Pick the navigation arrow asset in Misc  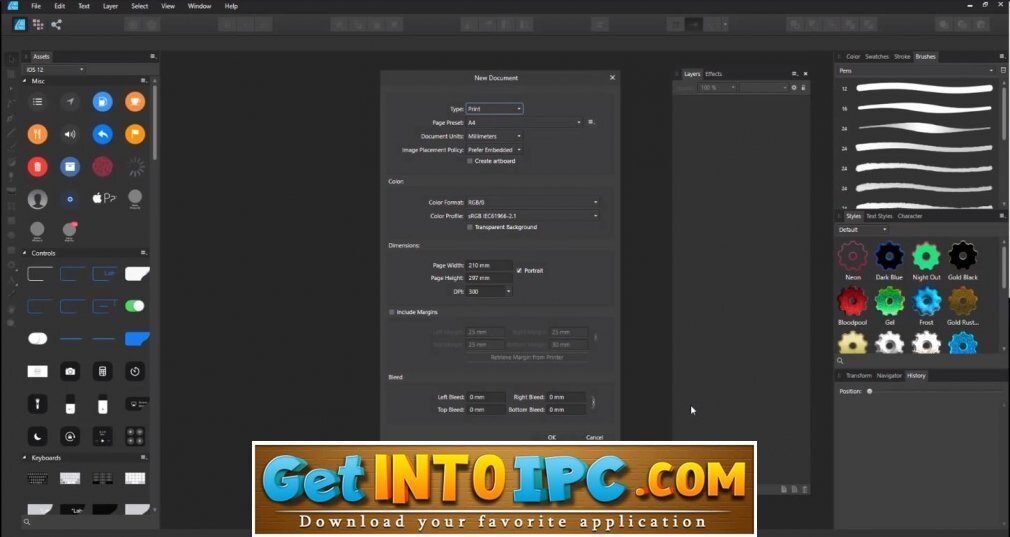click(x=70, y=102)
